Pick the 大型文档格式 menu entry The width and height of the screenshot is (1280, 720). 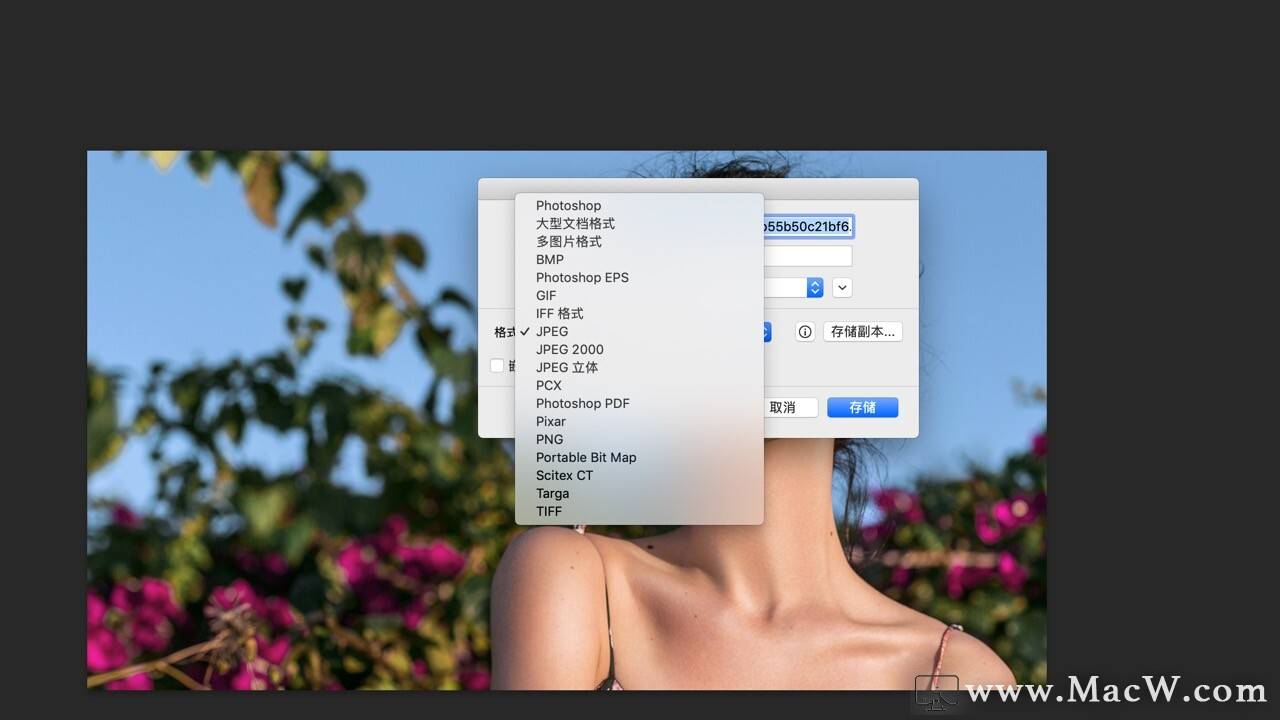(575, 224)
